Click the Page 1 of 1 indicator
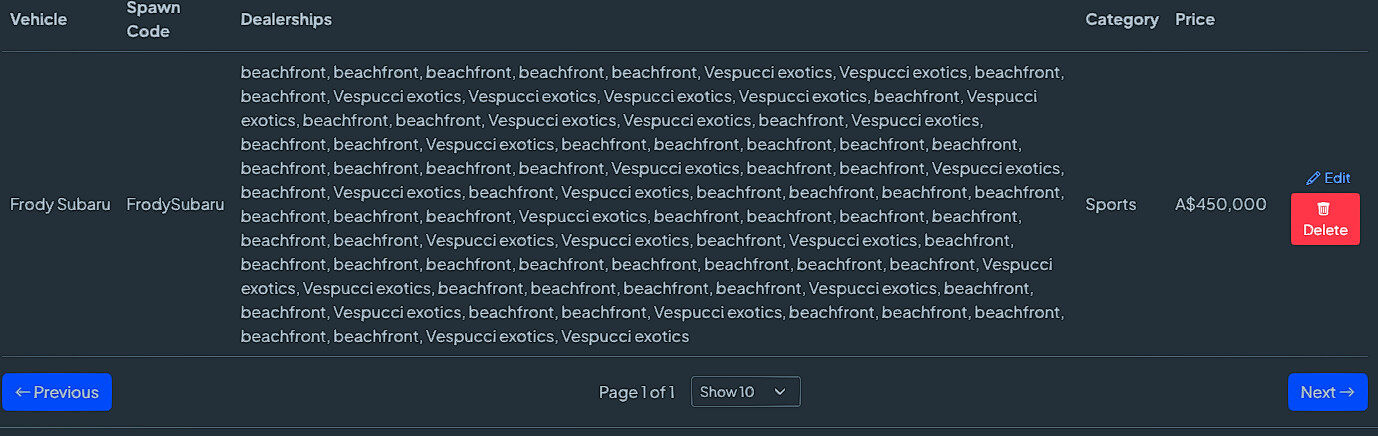This screenshot has height=436, width=1378. click(x=637, y=392)
